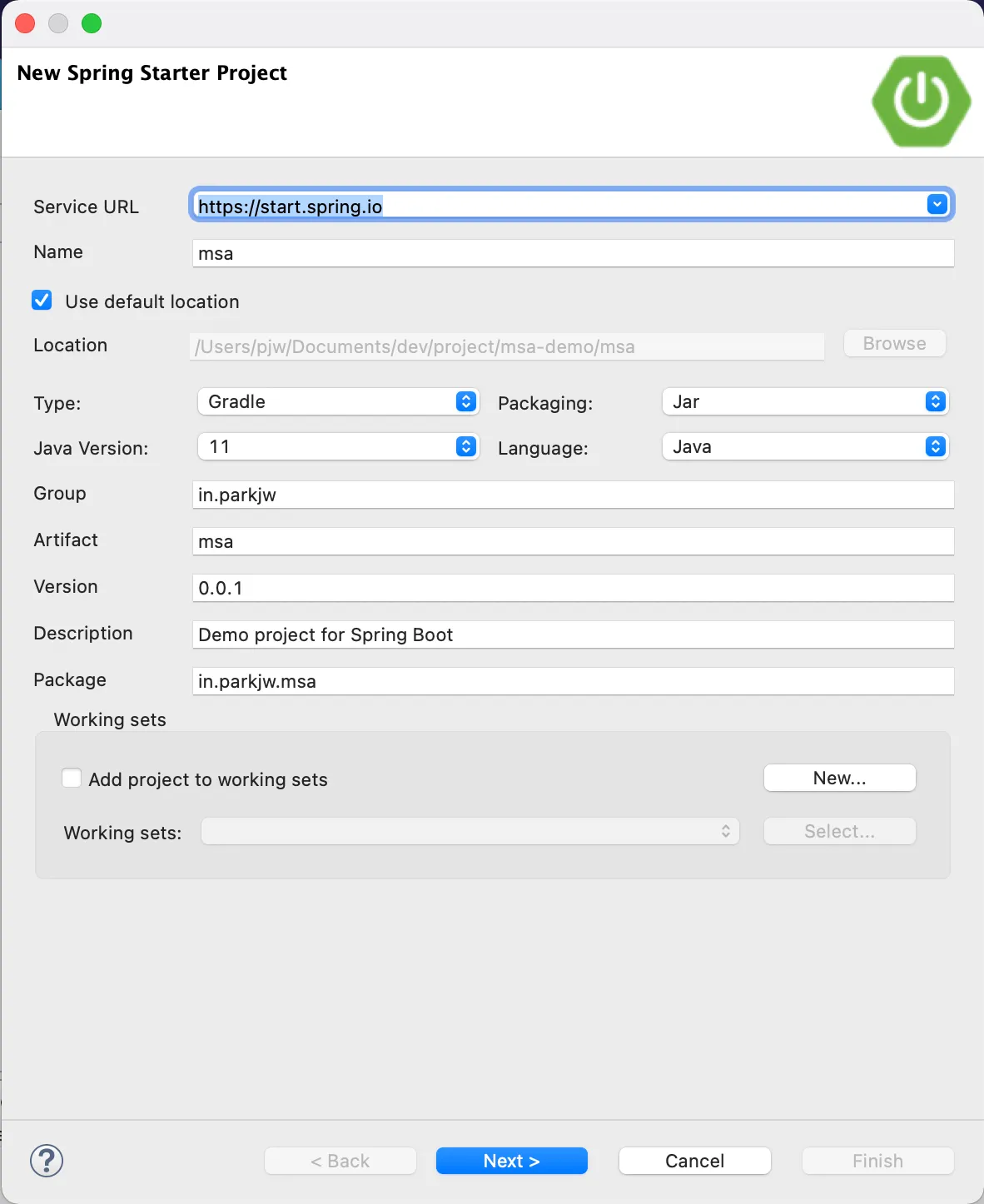The image size is (984, 1204).
Task: Enable Add project to working sets
Action: [x=72, y=779]
